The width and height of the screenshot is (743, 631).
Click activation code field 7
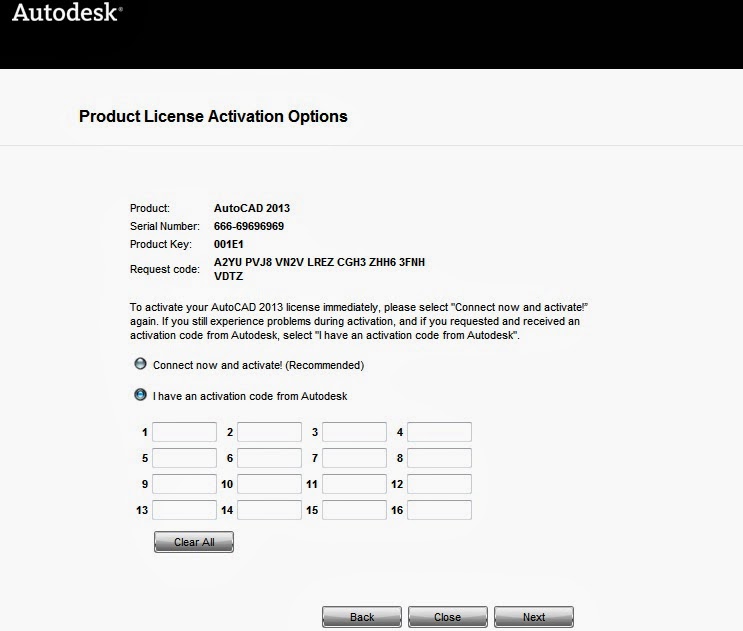pos(354,458)
